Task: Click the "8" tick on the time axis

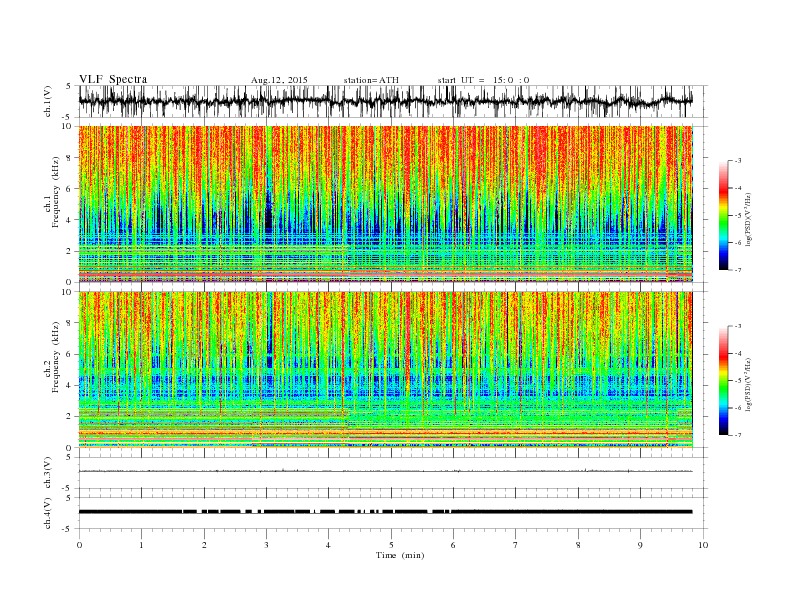Action: coord(578,545)
